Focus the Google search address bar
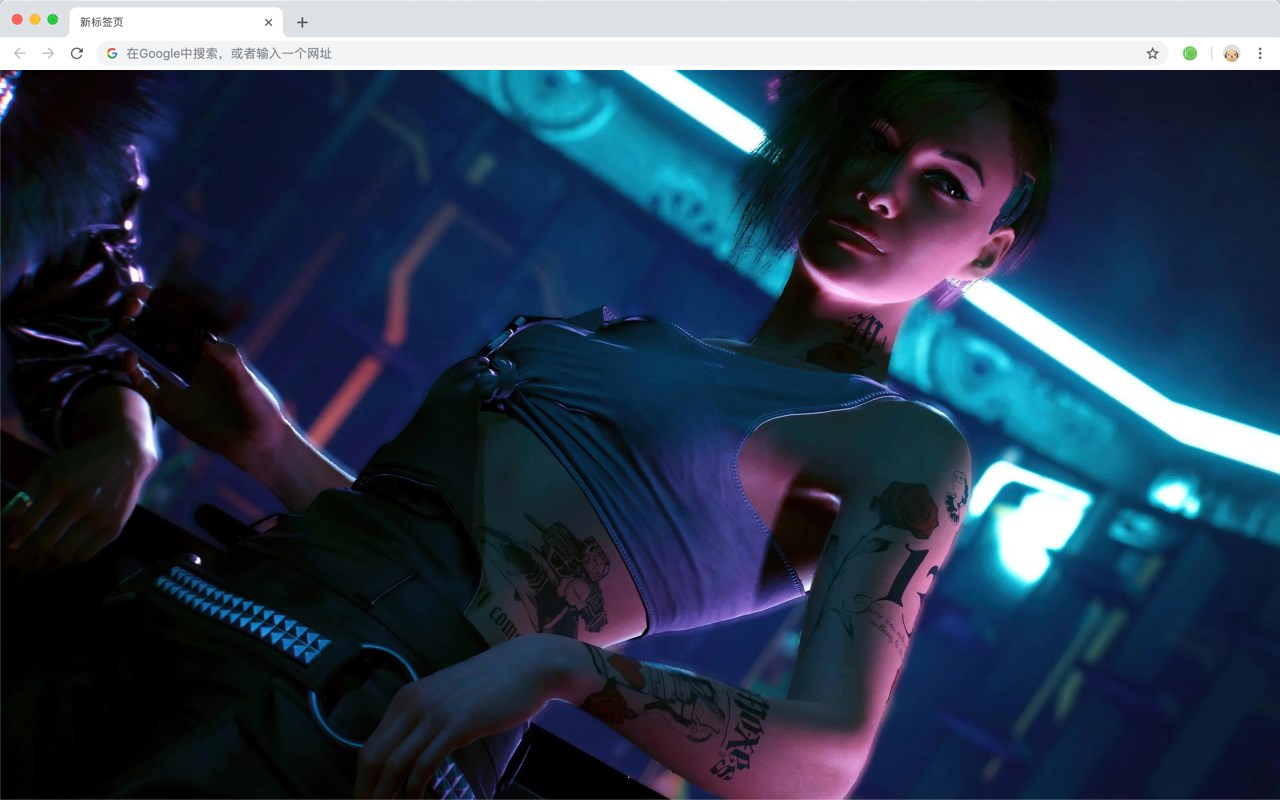The width and height of the screenshot is (1280, 800). pyautogui.click(x=632, y=53)
